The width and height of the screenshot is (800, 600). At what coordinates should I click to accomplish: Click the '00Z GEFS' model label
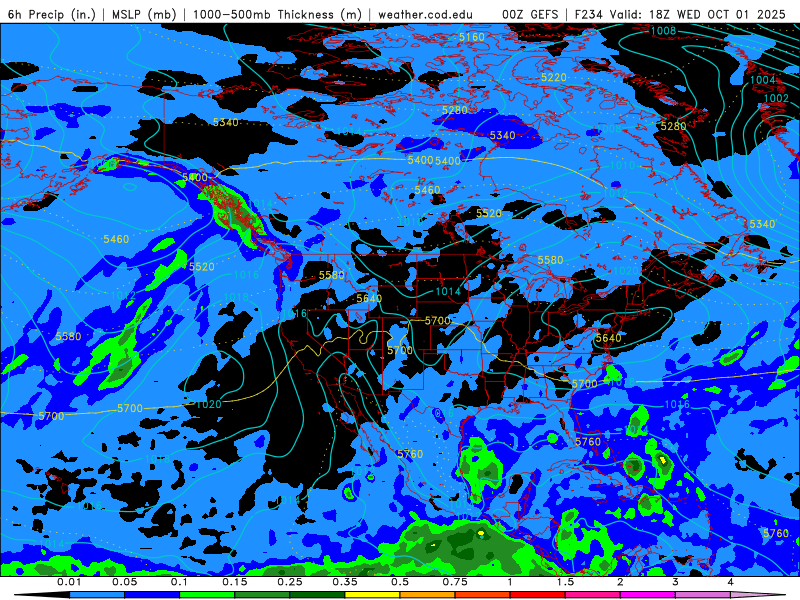tap(530, 14)
